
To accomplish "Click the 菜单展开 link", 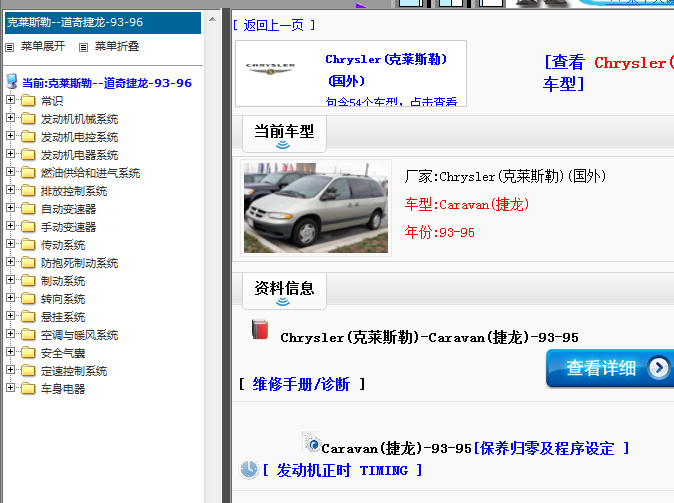I will [43, 46].
